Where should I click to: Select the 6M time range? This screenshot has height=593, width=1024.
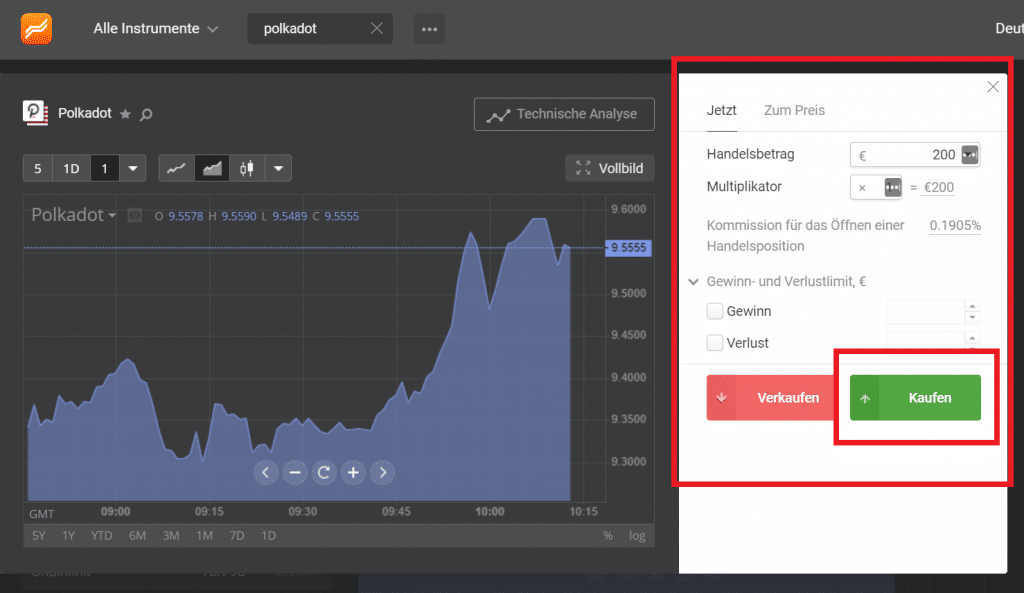(x=137, y=536)
